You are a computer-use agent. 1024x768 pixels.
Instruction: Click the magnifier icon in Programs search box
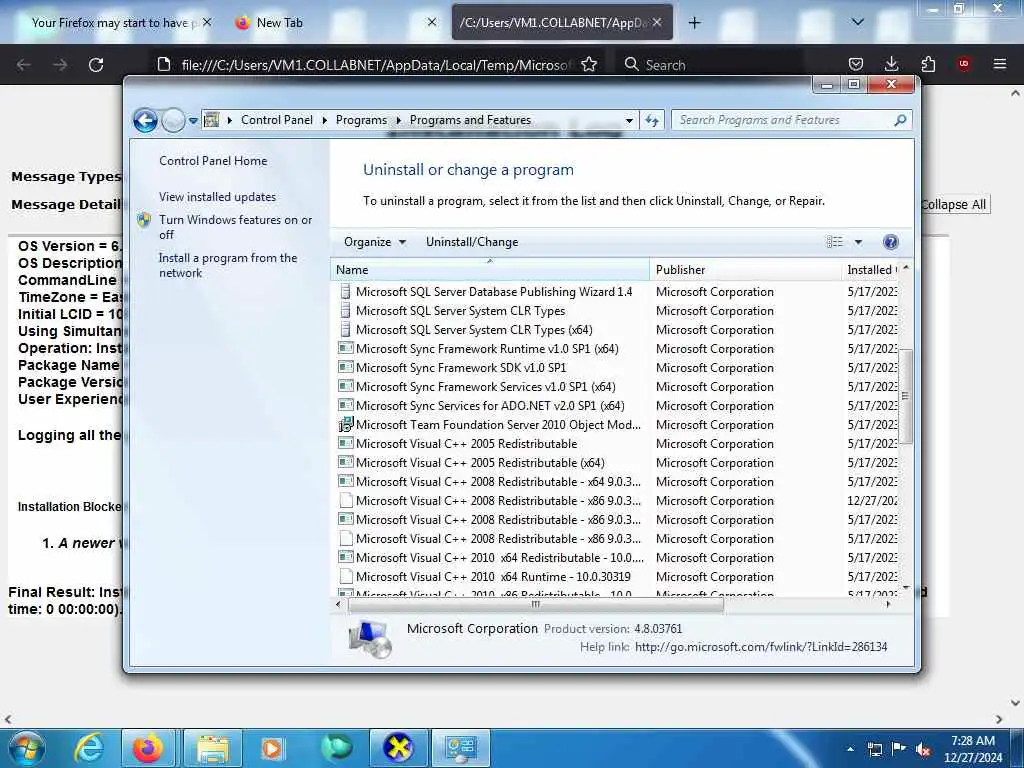click(901, 120)
